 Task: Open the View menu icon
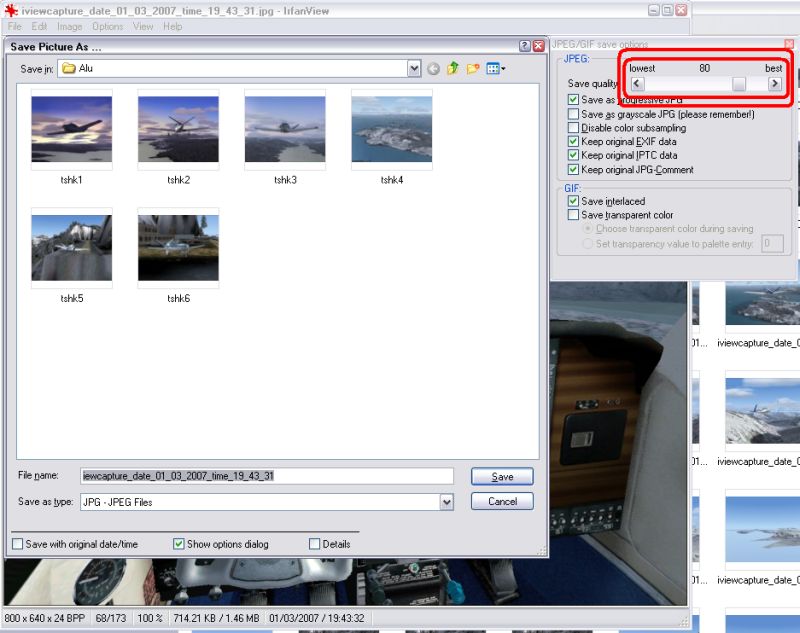pos(495,69)
